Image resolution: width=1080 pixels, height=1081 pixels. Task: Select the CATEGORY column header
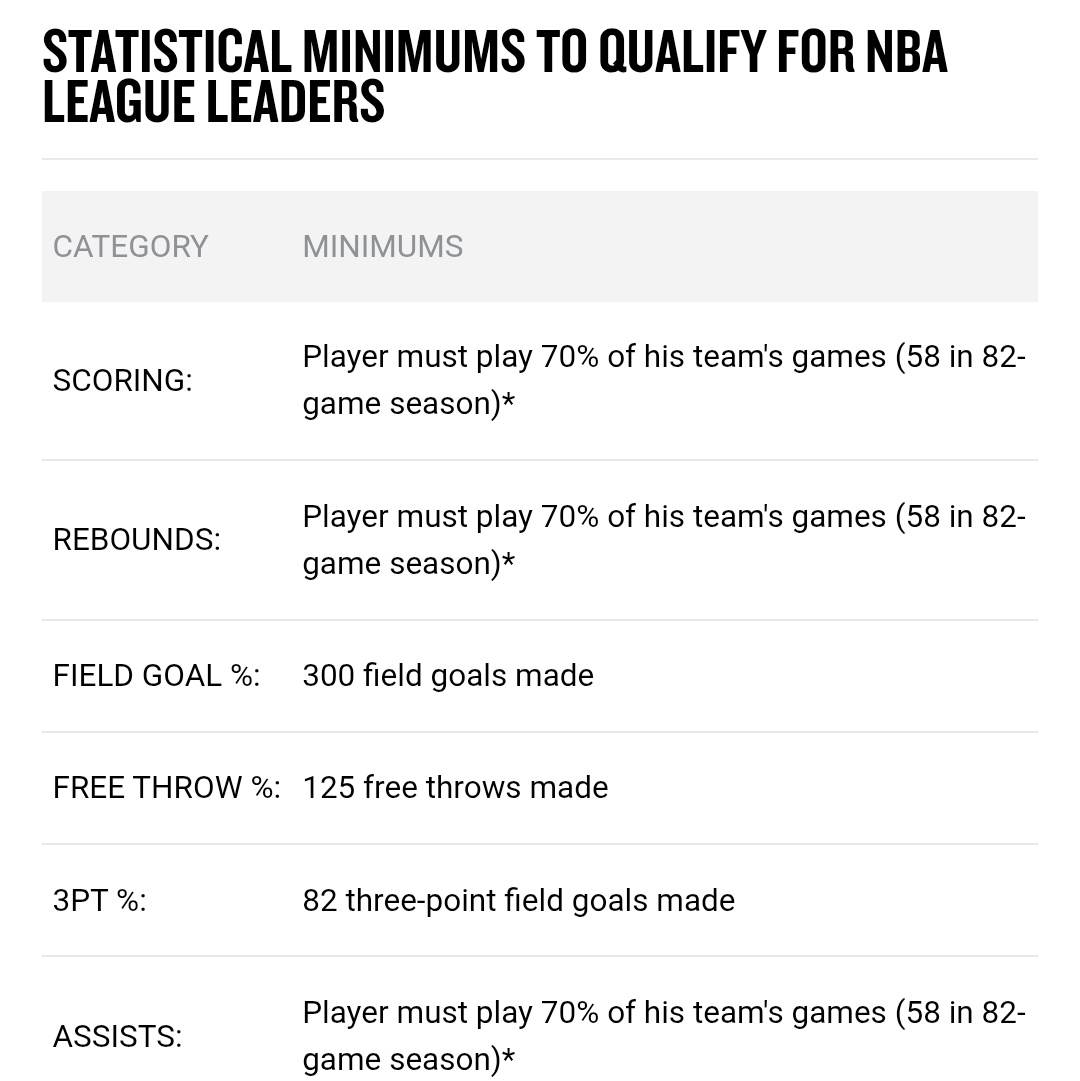pyautogui.click(x=130, y=247)
